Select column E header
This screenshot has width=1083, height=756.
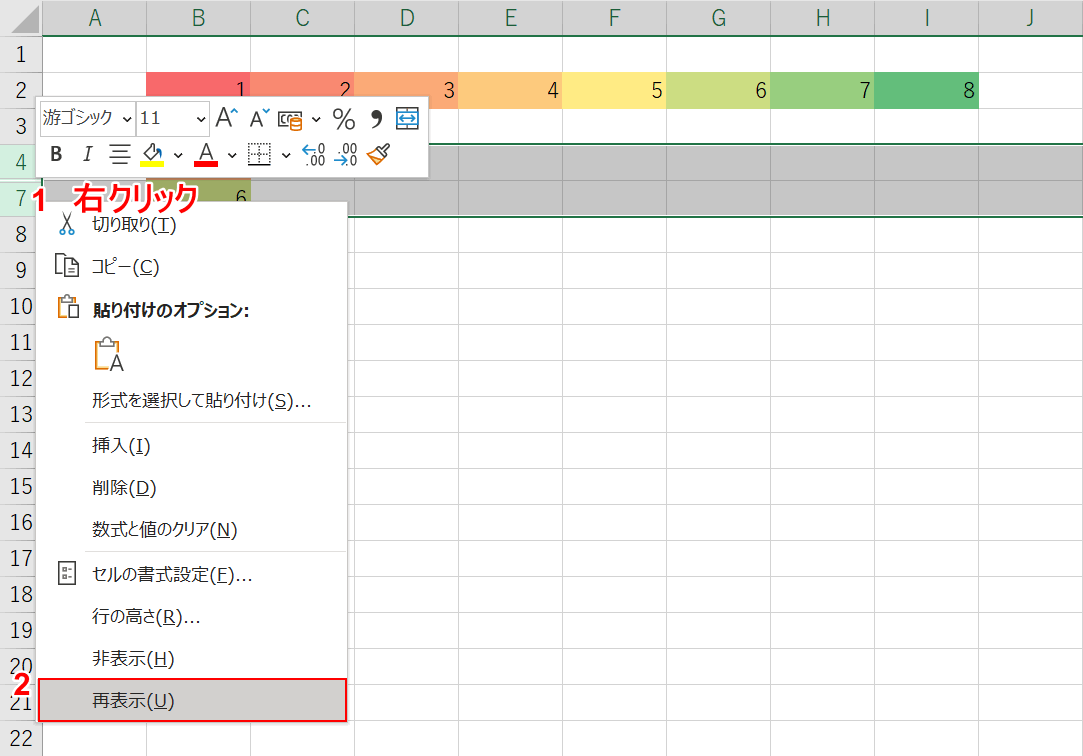(x=510, y=18)
